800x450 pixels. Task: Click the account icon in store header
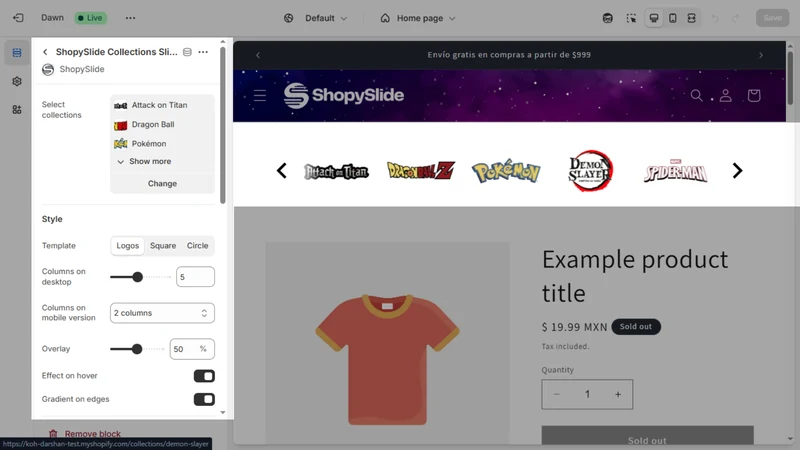point(726,95)
